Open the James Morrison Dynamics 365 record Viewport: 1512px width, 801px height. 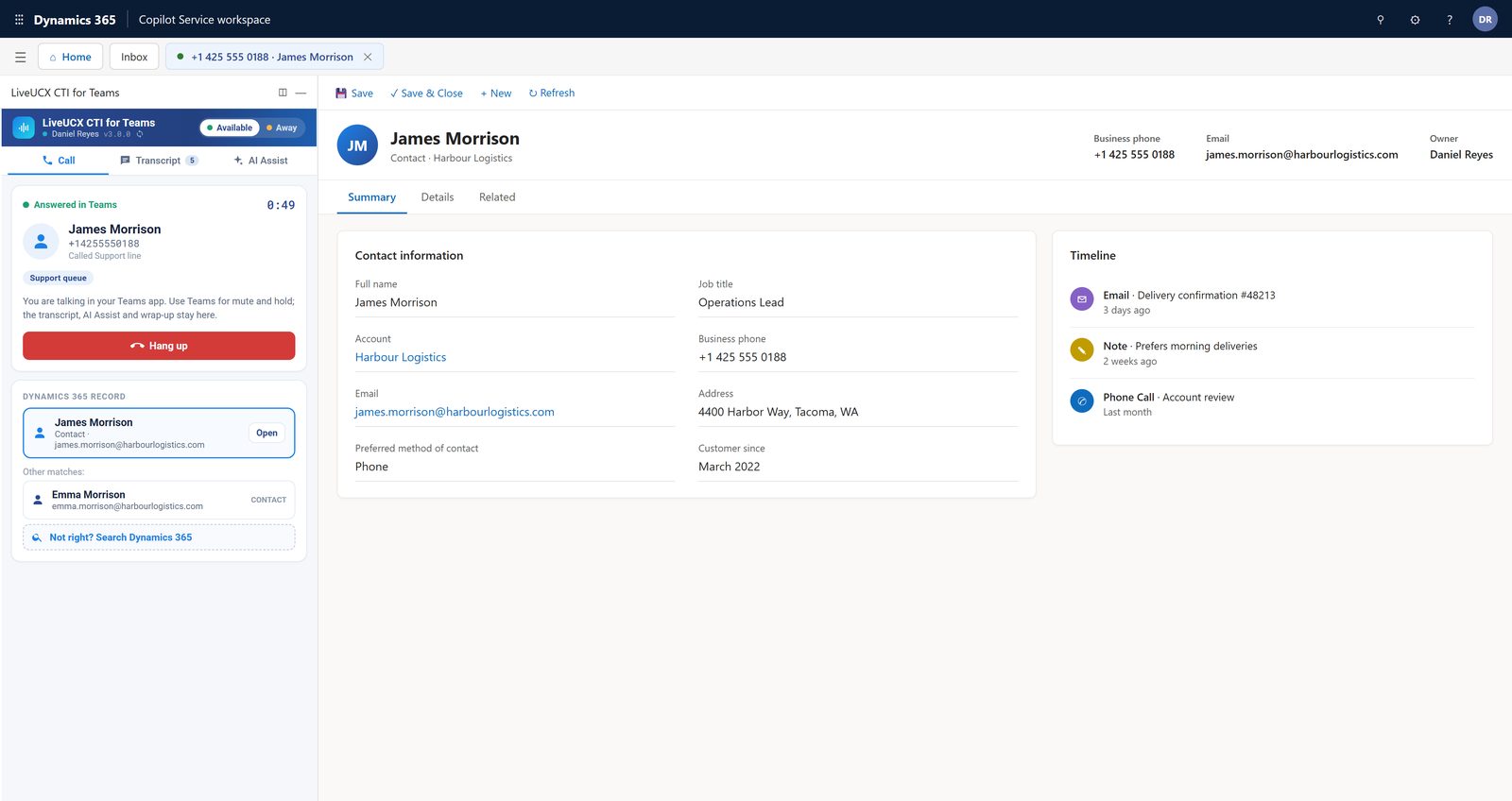coord(266,433)
